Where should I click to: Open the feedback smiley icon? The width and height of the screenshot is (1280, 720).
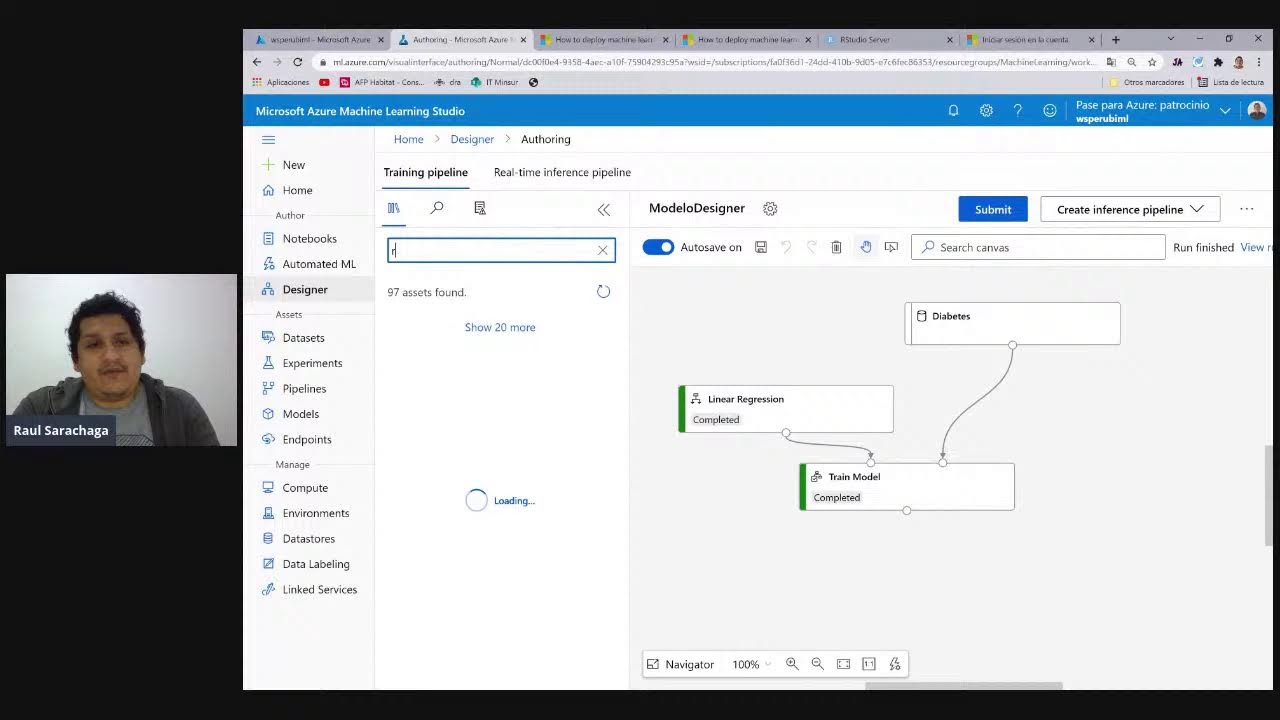point(1050,111)
